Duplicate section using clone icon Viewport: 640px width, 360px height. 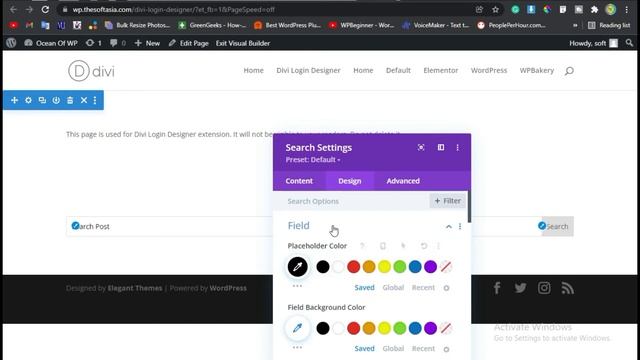[42, 100]
